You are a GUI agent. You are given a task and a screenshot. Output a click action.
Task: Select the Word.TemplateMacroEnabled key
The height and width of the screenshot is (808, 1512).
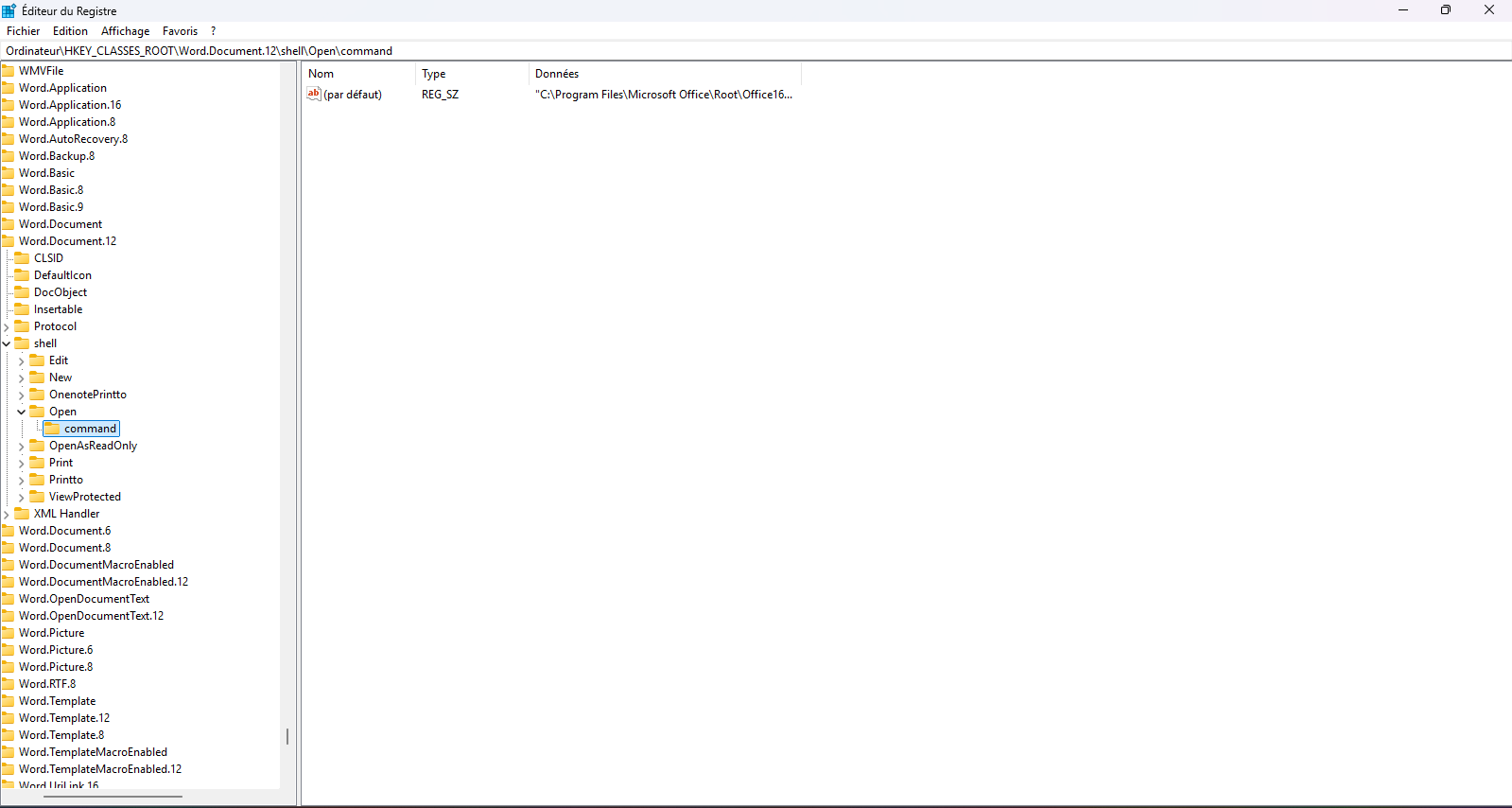tap(93, 751)
